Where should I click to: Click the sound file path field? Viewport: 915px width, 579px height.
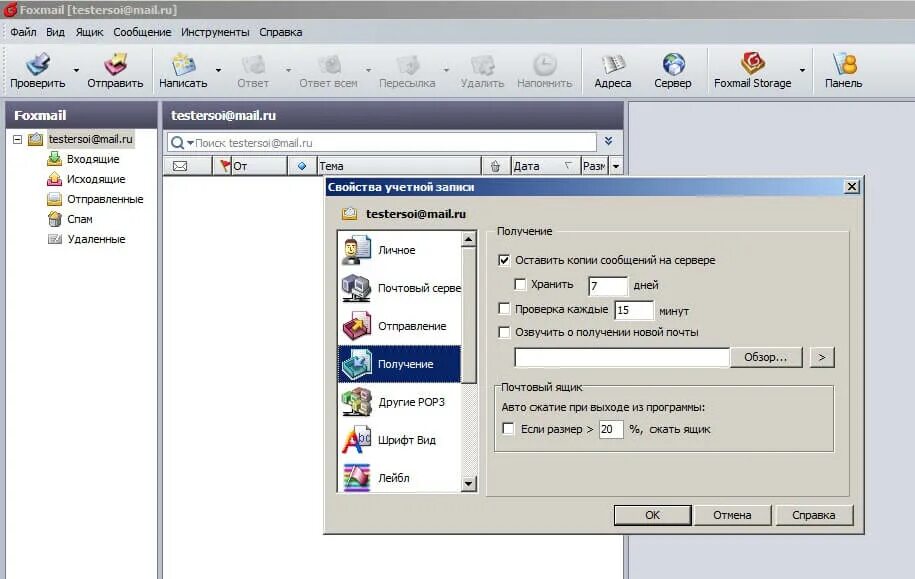(x=622, y=357)
